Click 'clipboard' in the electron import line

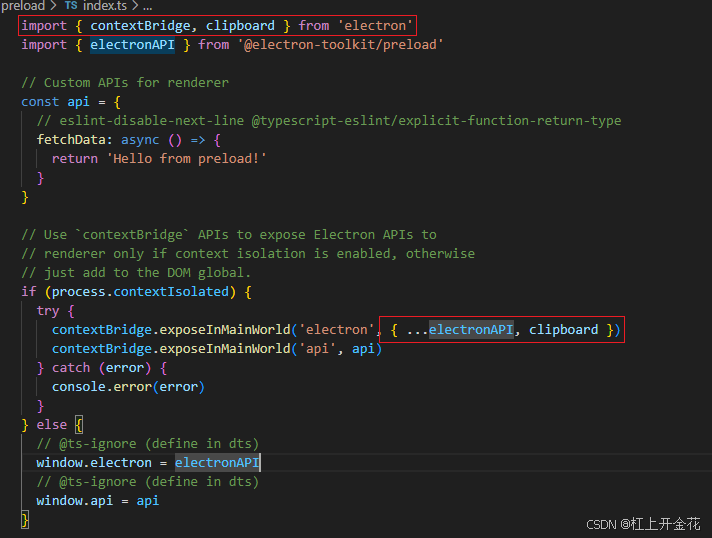click(x=240, y=25)
